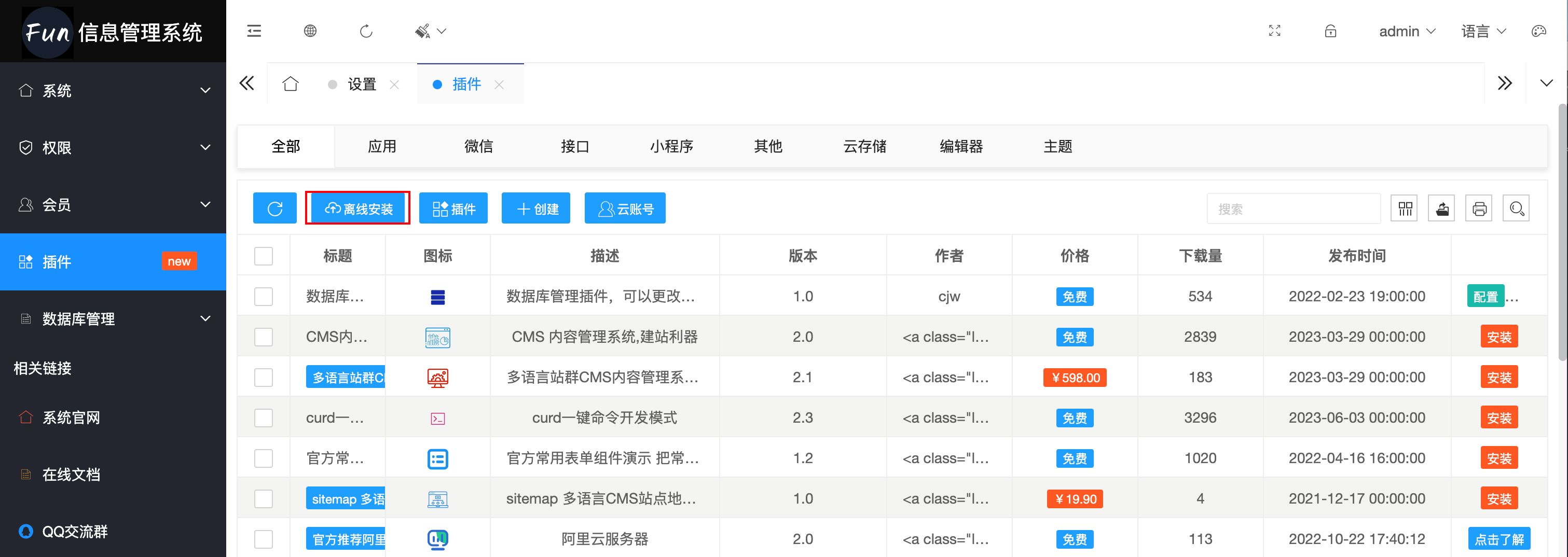The height and width of the screenshot is (557, 1568).
Task: Click the database plugin icon image
Action: click(437, 297)
